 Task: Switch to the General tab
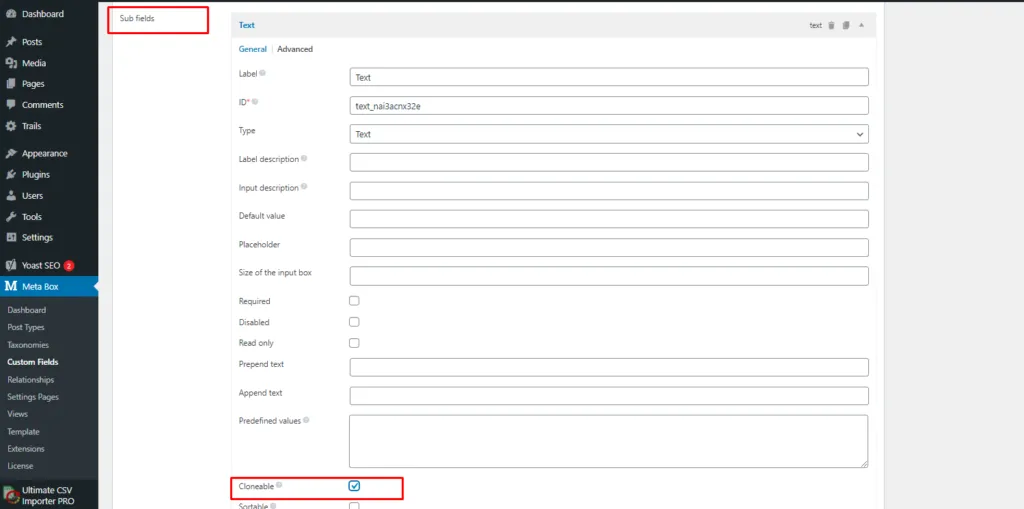pyautogui.click(x=253, y=49)
